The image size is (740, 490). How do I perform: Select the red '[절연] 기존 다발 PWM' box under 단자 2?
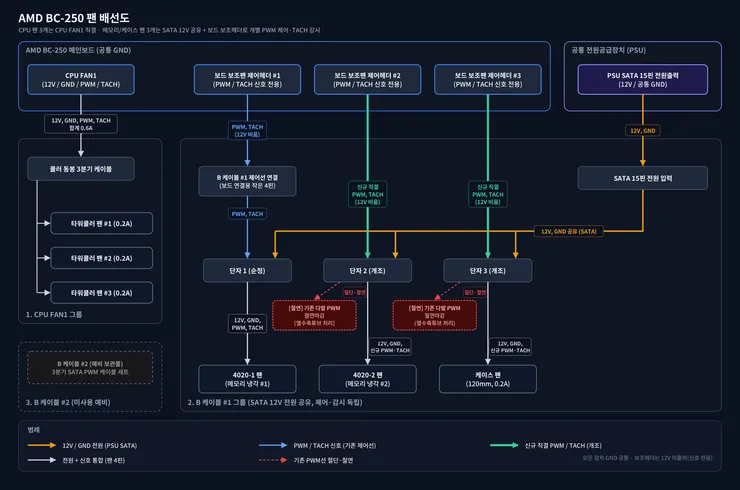314,315
